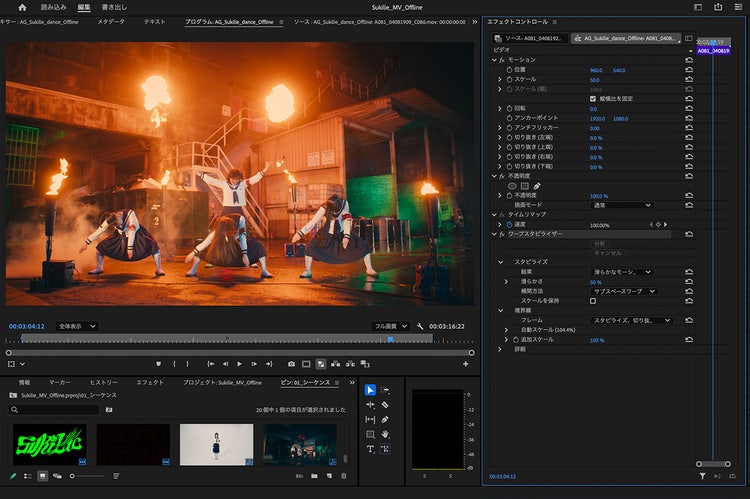Viewport: 750px width, 499px height.
Task: Click the ellipse mask icon under 不透明度
Action: point(512,186)
